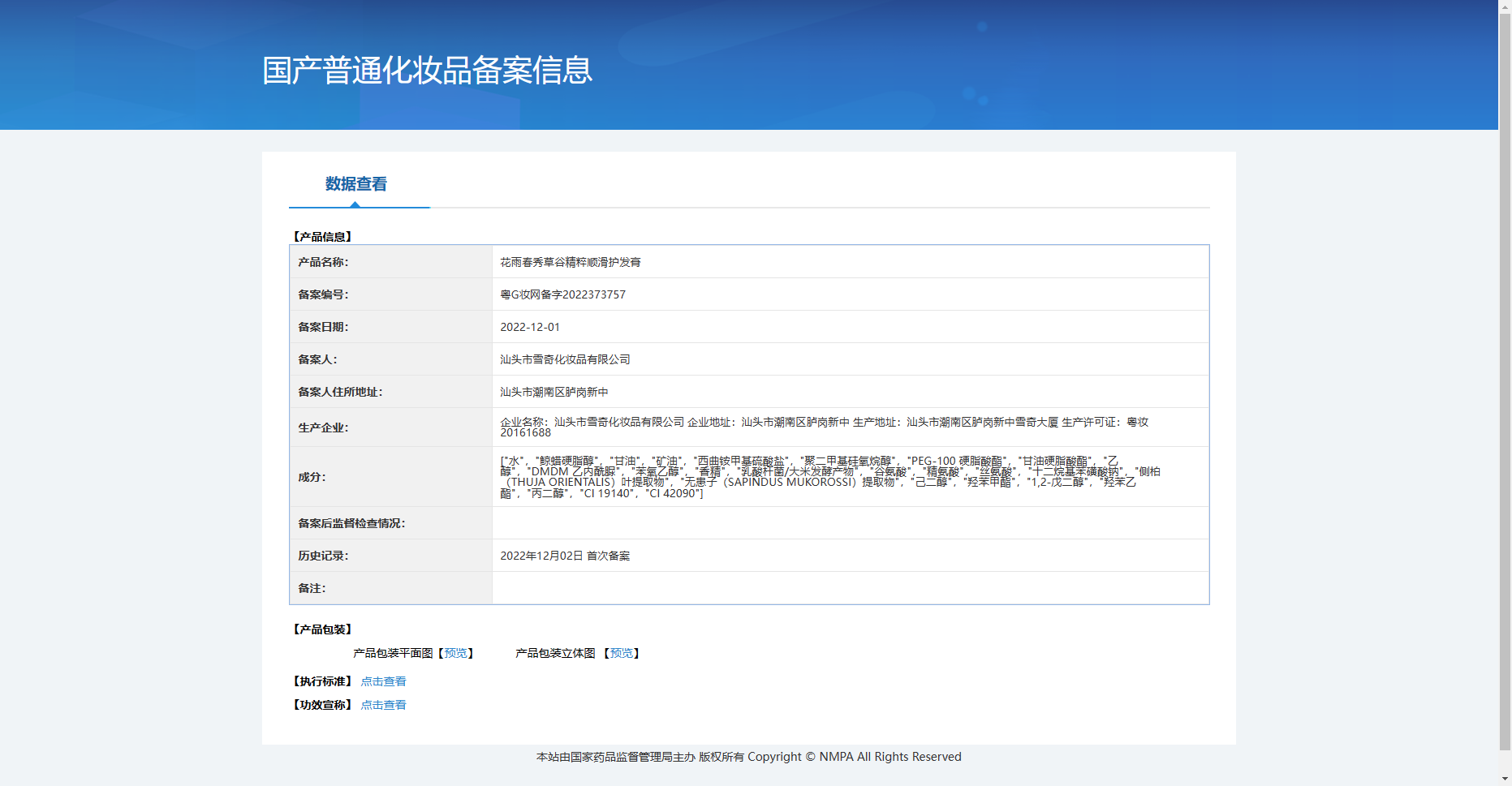1512x786 pixels.
Task: Click filing number 粤G妆网备字2022373757
Action: pos(562,294)
